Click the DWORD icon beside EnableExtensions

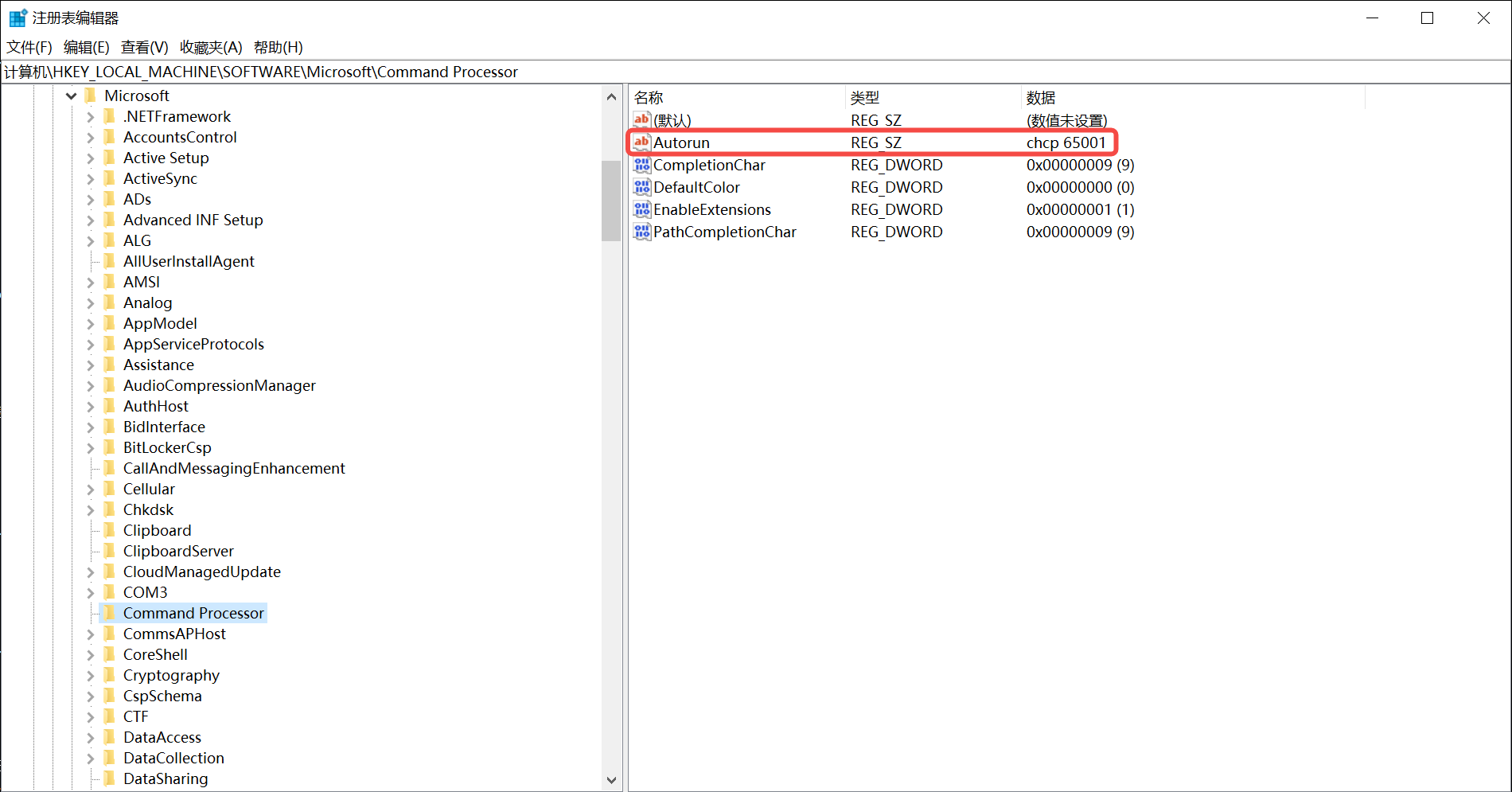pyautogui.click(x=641, y=209)
